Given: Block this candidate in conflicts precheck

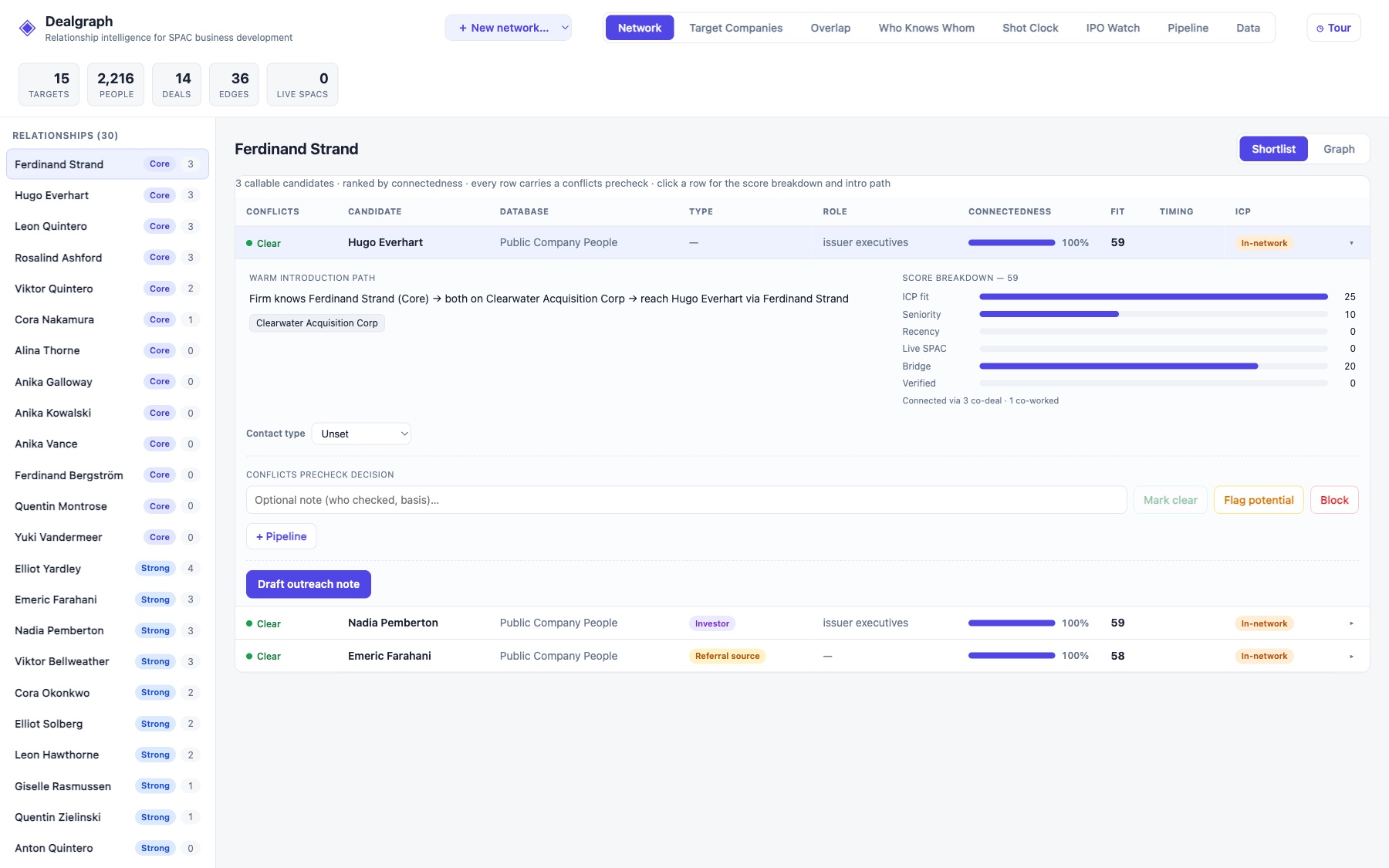Looking at the screenshot, I should (x=1334, y=500).
